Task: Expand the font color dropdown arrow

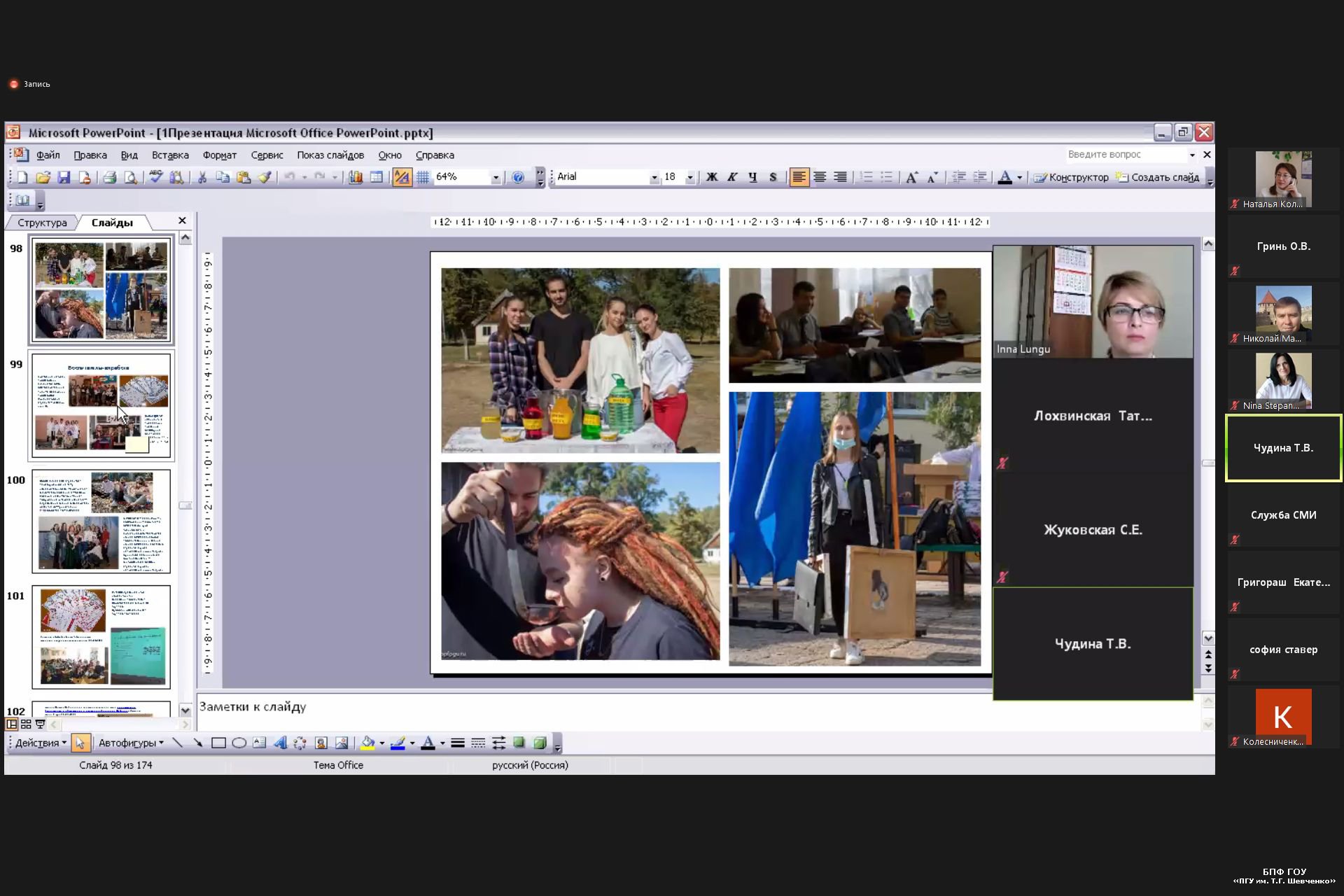Action: tap(1019, 178)
